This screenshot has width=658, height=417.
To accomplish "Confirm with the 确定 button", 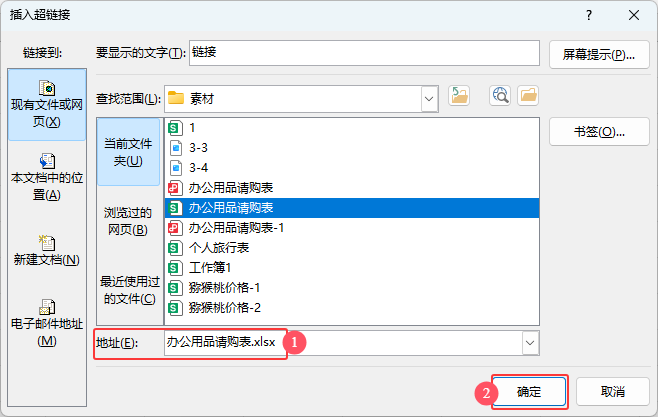I will (529, 391).
